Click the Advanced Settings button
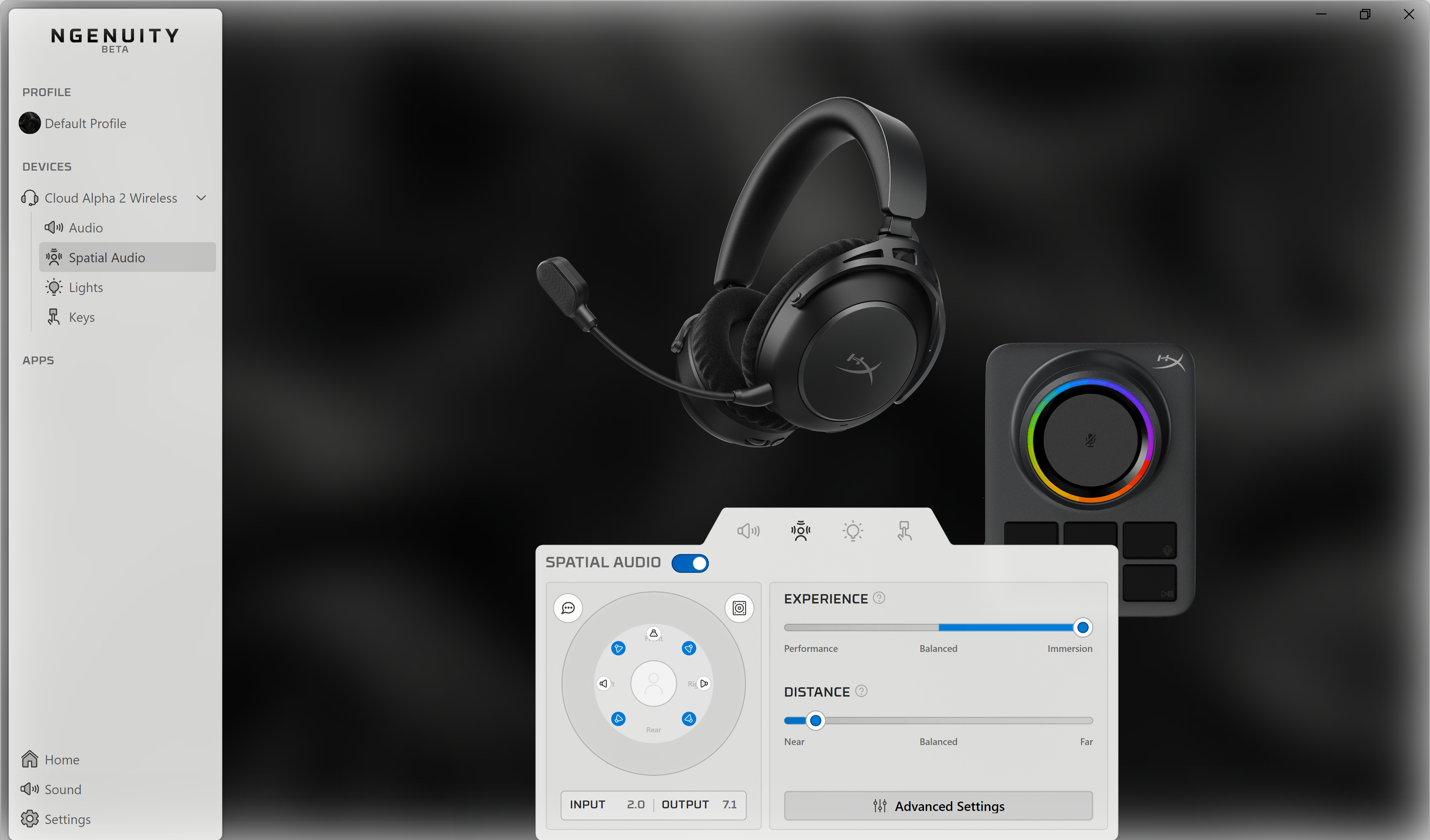Screen dimensions: 1430x840 tap(938, 806)
